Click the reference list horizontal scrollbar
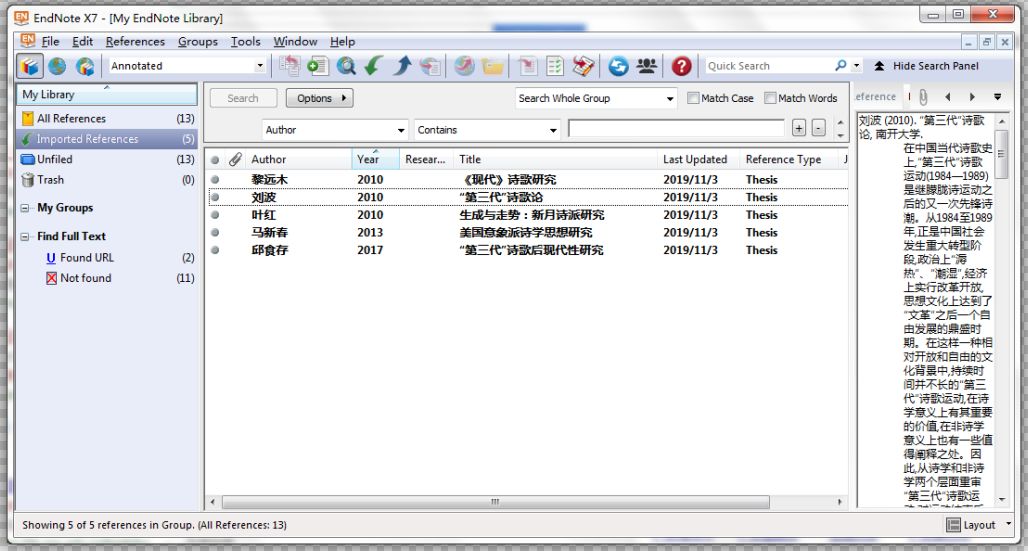 495,502
